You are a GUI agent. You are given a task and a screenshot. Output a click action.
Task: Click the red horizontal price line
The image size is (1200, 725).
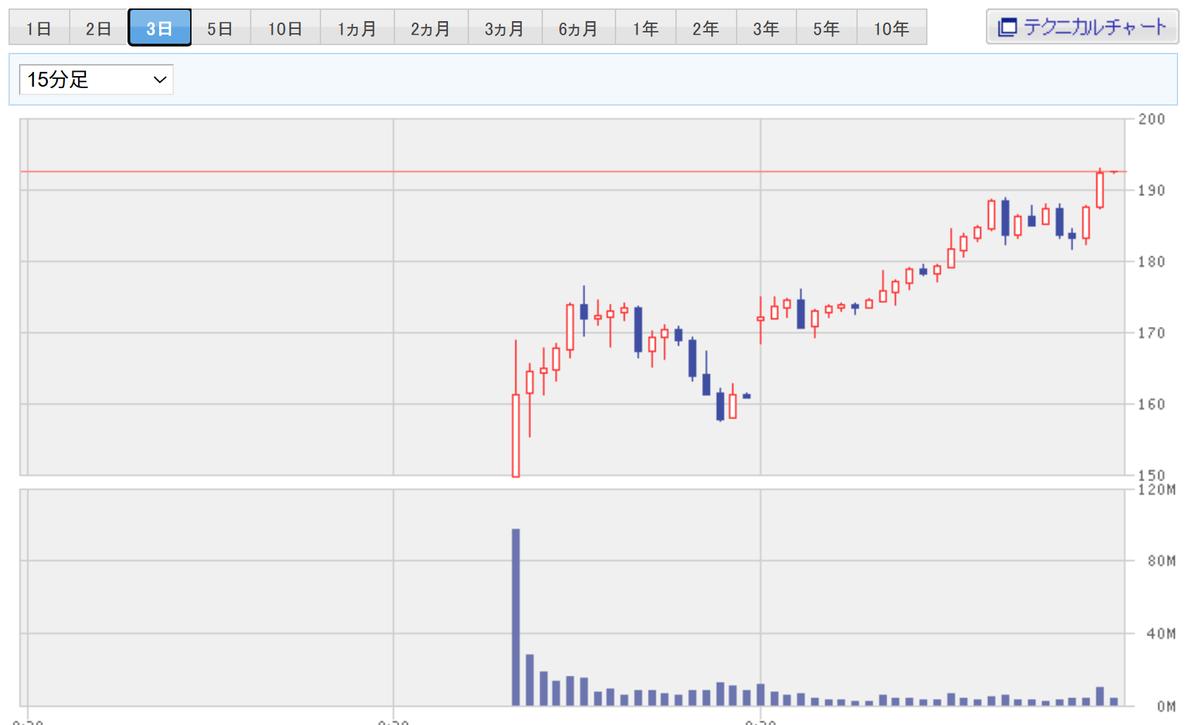point(576,171)
